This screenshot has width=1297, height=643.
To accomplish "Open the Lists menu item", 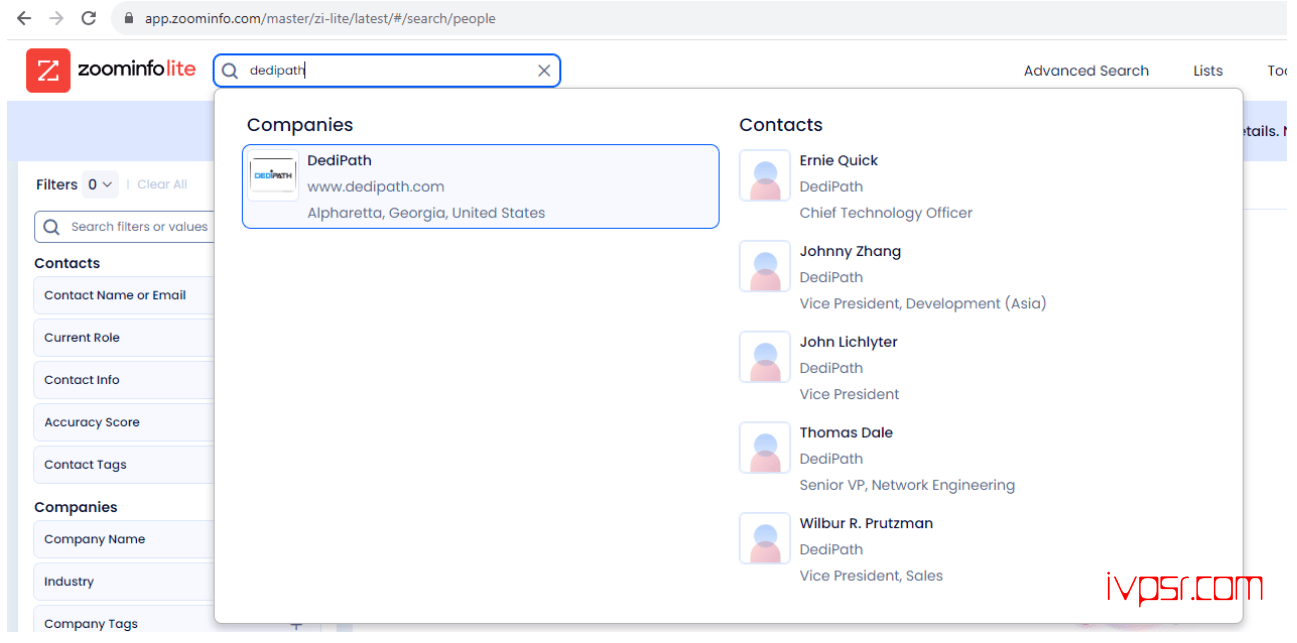I will point(1208,71).
